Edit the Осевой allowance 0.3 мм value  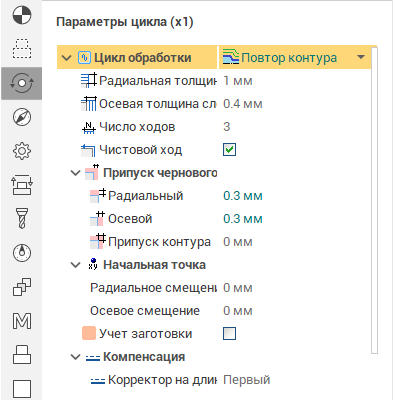(x=243, y=219)
